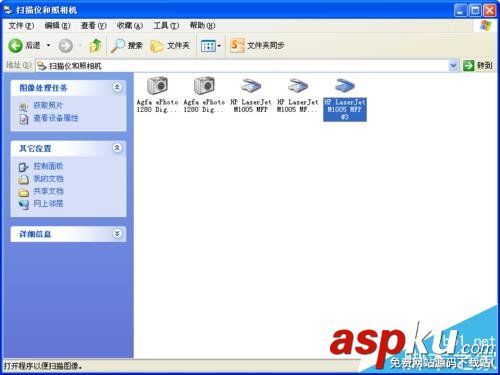Select the first Agfa ePhoto 1280 camera icon
The height and width of the screenshot is (375, 500).
click(x=157, y=86)
